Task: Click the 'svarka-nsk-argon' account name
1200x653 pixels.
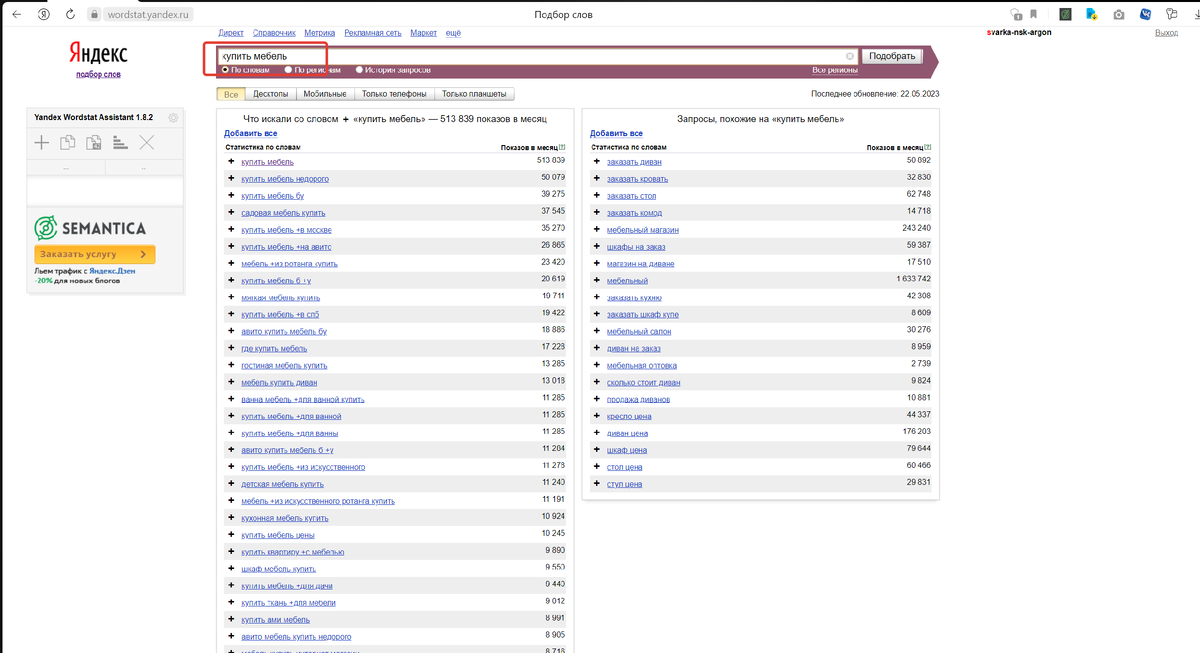Action: click(1019, 33)
